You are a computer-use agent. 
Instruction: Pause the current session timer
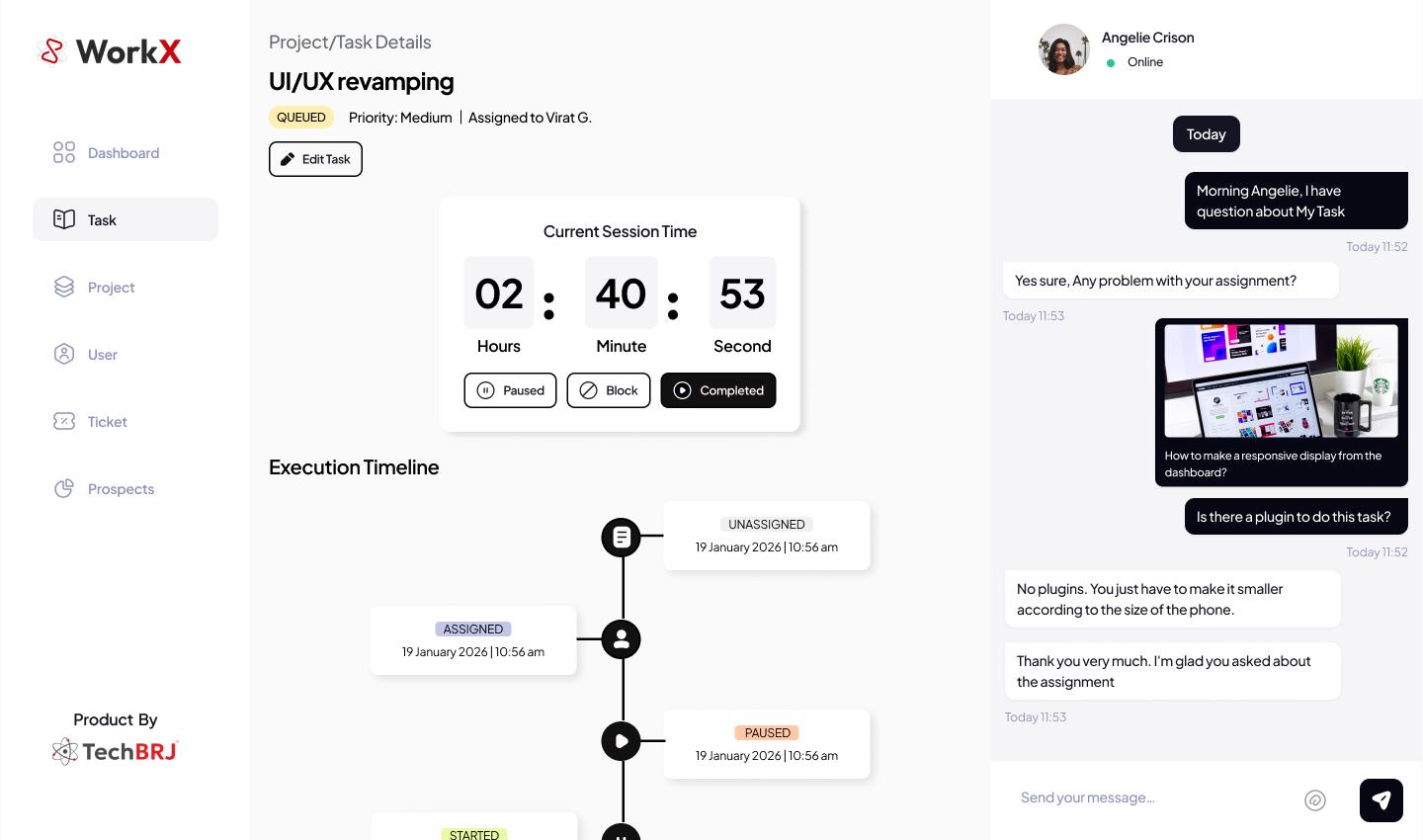point(510,390)
